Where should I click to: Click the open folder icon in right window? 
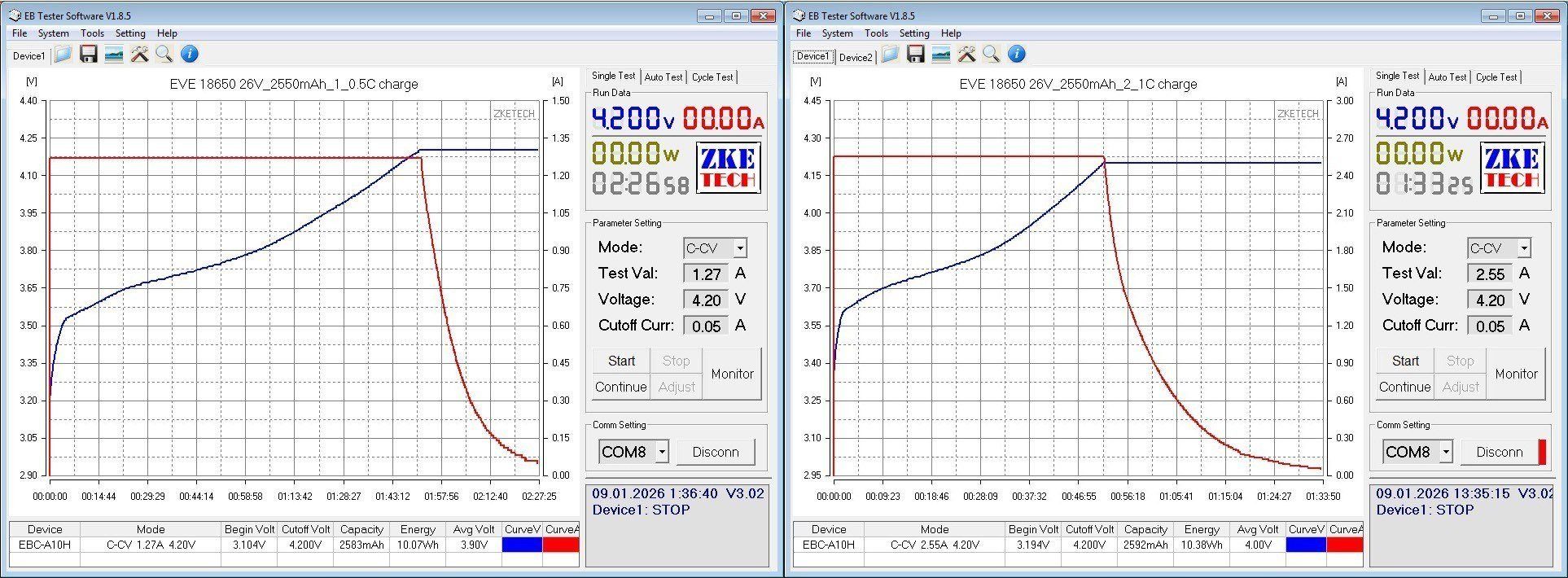891,55
